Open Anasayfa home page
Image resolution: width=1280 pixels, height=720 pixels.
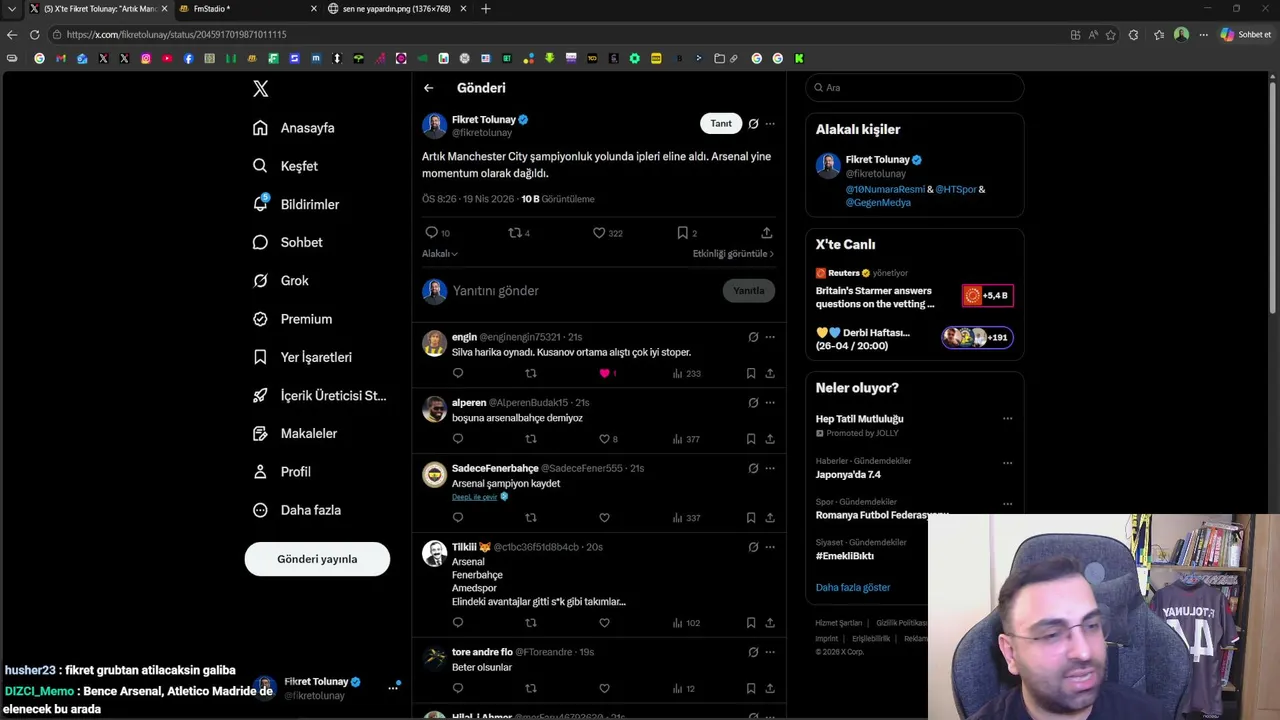(x=293, y=128)
